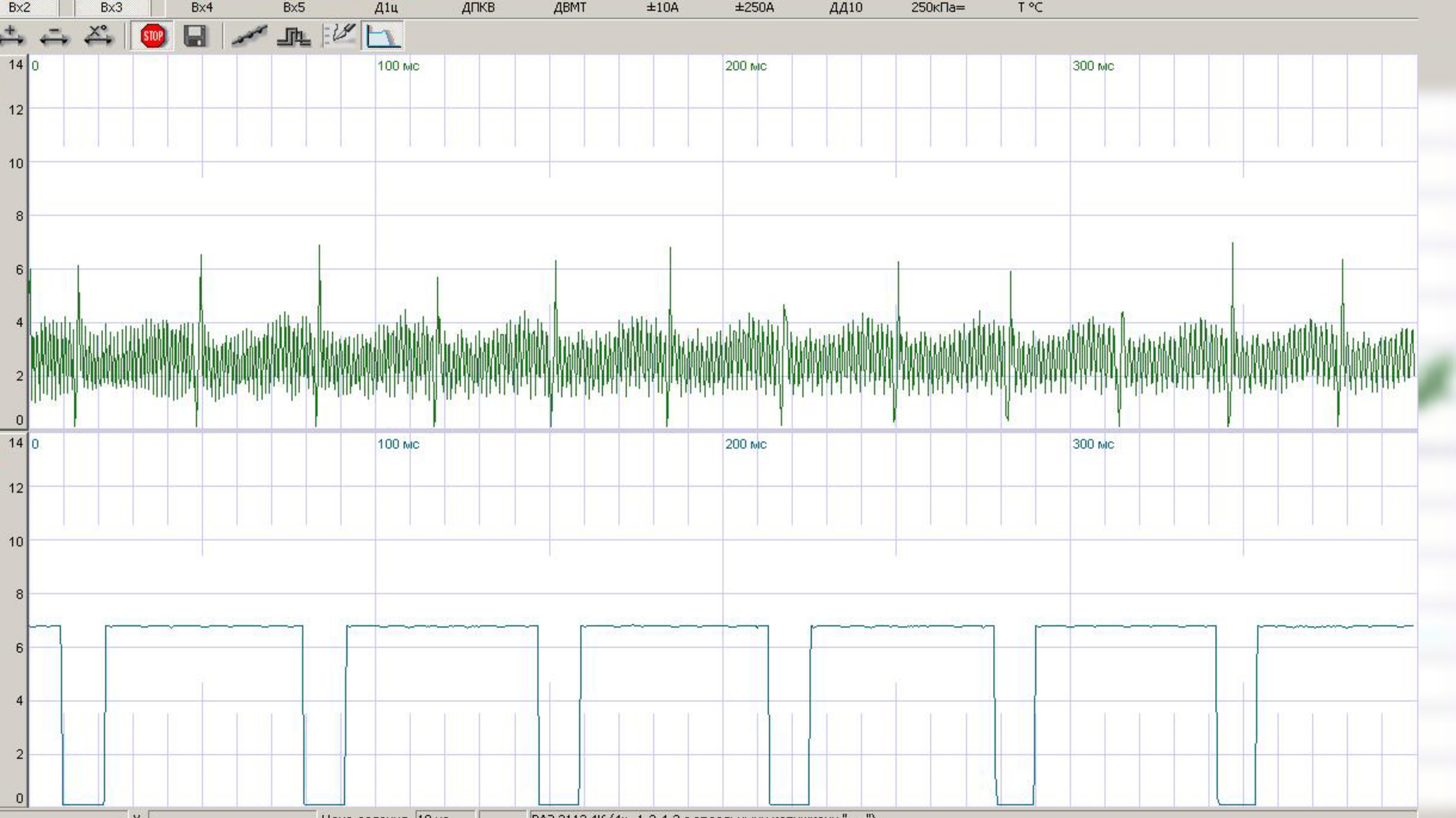Select the stepped waveform display icon
Viewport: 1456px width, 818px height.
coord(293,36)
